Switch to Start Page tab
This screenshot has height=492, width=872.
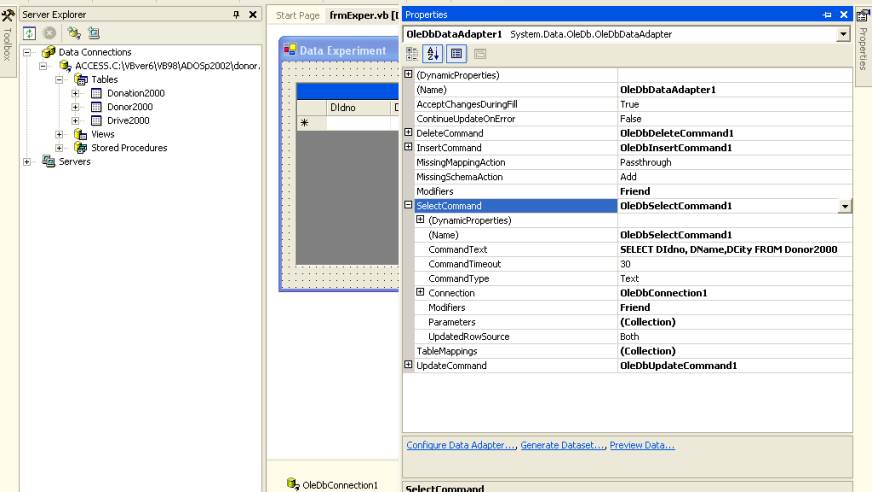(298, 16)
